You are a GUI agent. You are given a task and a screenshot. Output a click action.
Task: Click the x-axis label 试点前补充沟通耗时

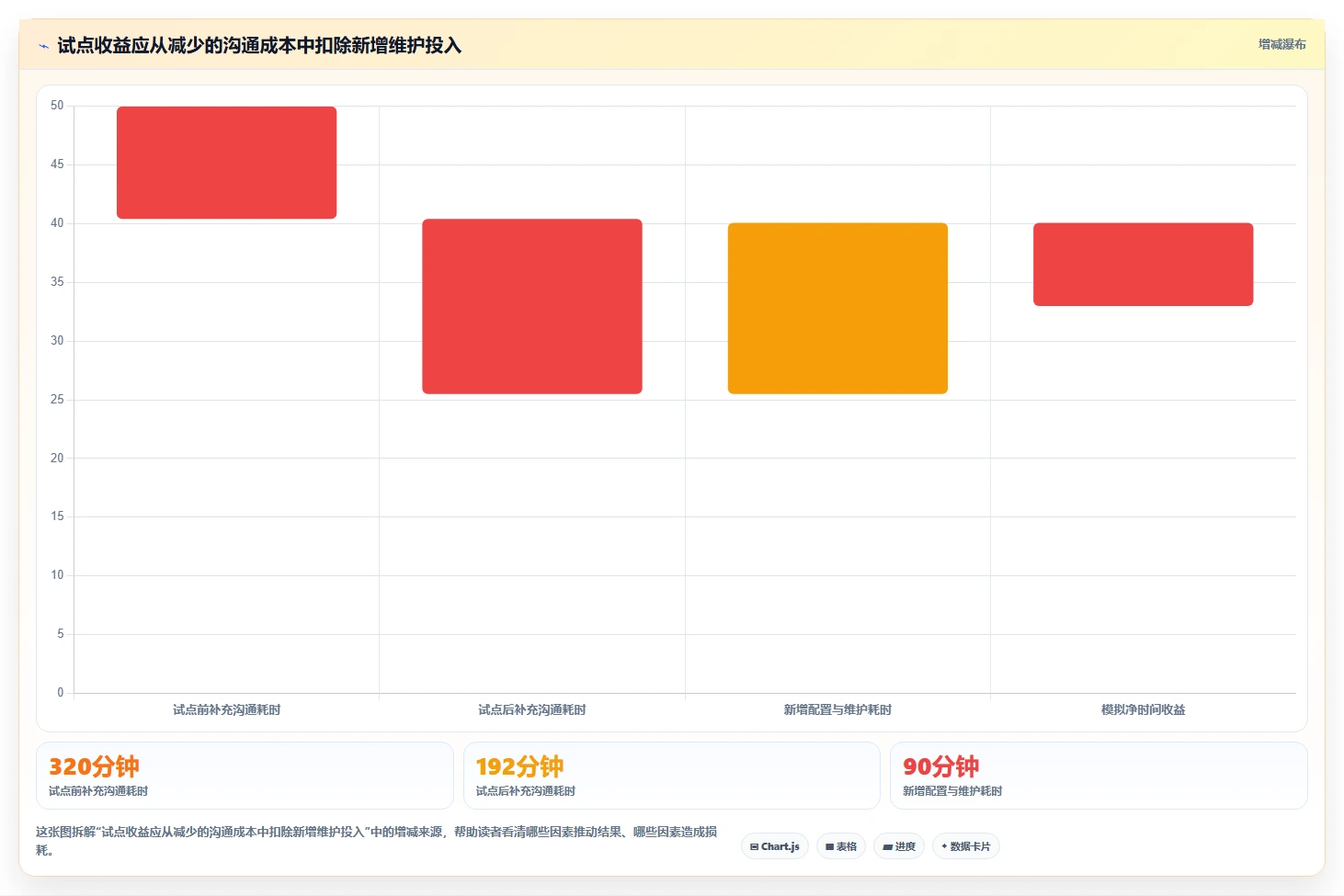click(226, 709)
